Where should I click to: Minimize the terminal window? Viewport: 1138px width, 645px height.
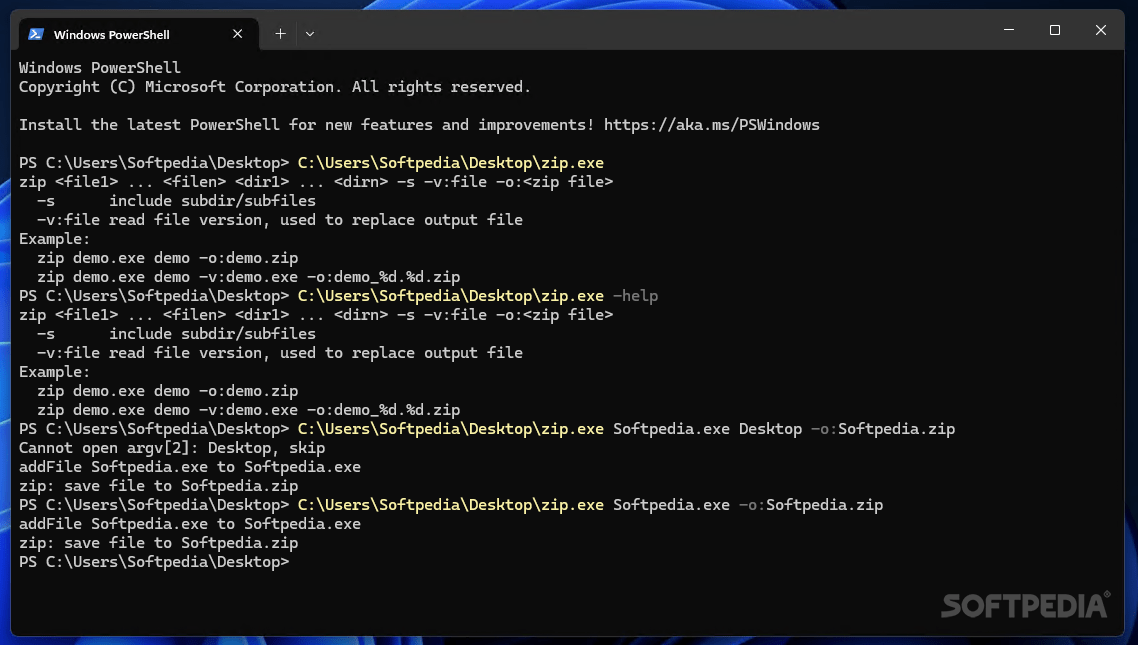coord(1009,30)
